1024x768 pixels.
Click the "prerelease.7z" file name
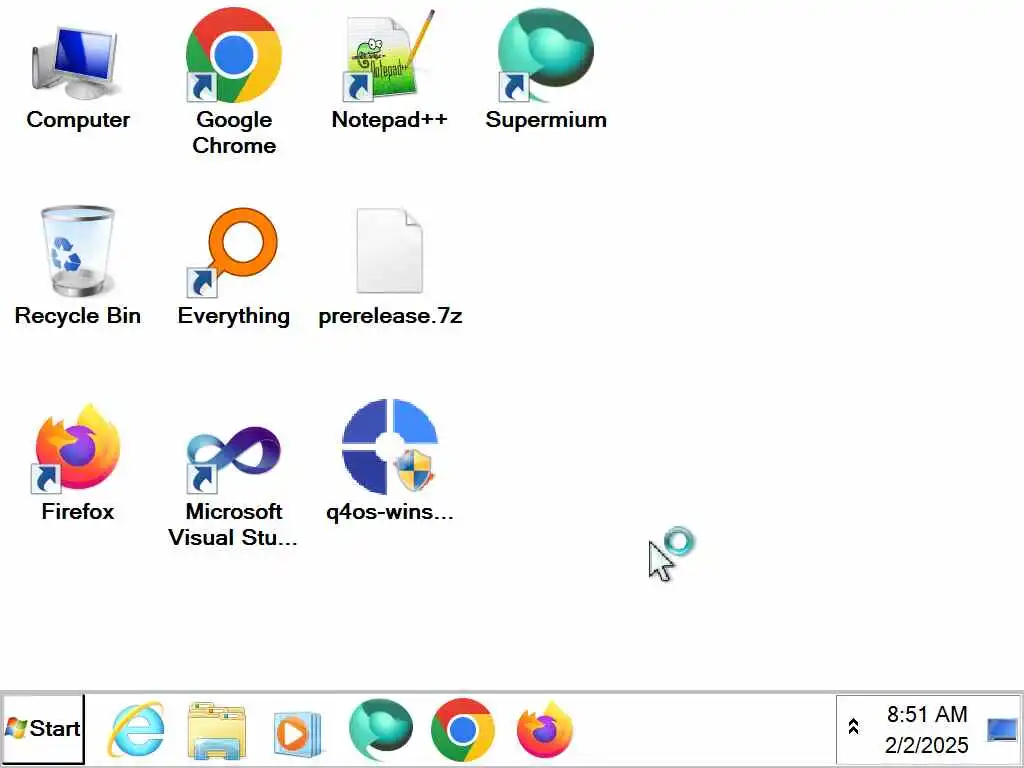pos(390,317)
